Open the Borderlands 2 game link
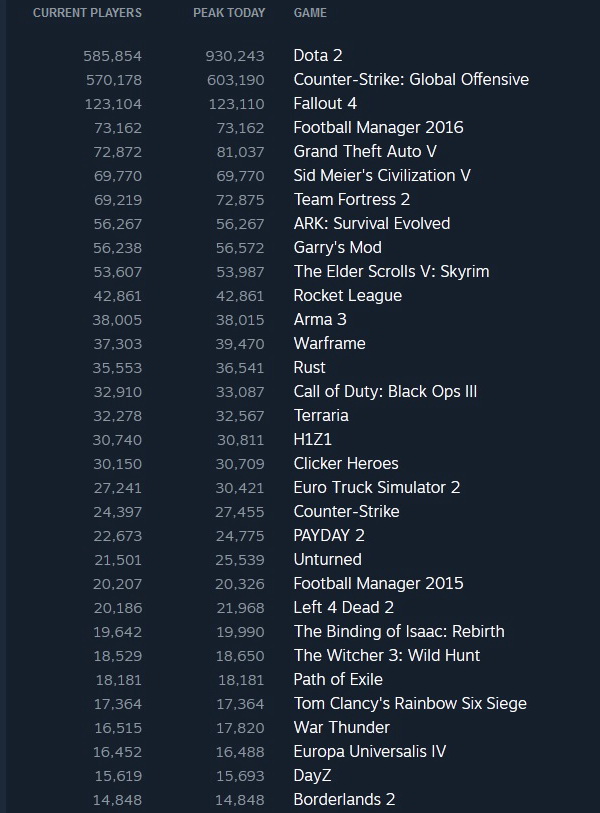Viewport: 600px width, 813px height. [x=345, y=799]
